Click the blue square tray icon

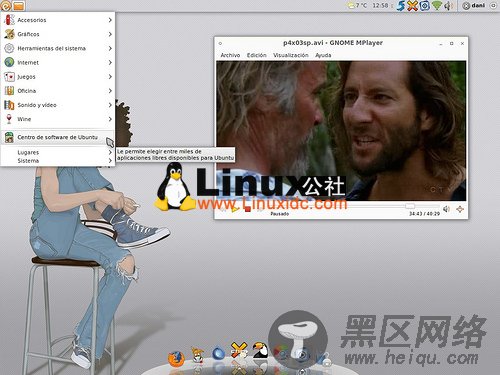coord(424,5)
